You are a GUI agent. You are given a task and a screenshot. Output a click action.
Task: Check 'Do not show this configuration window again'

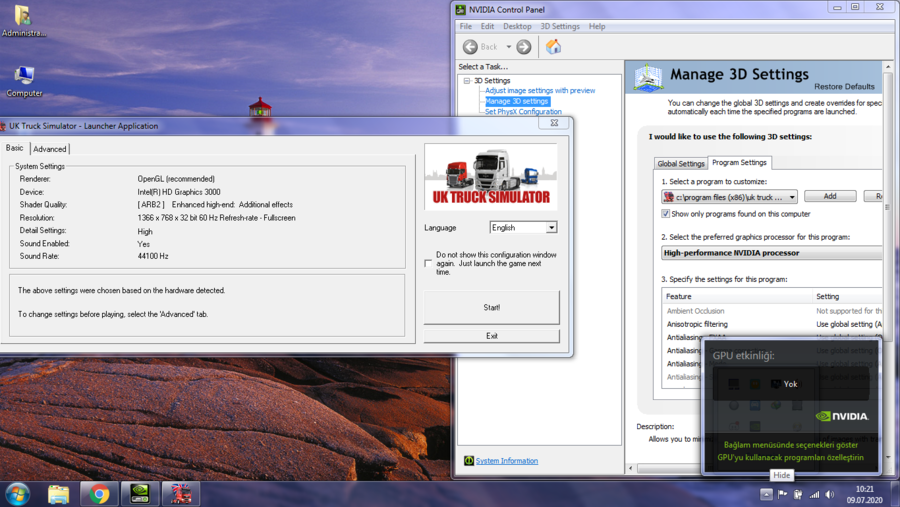(x=429, y=264)
